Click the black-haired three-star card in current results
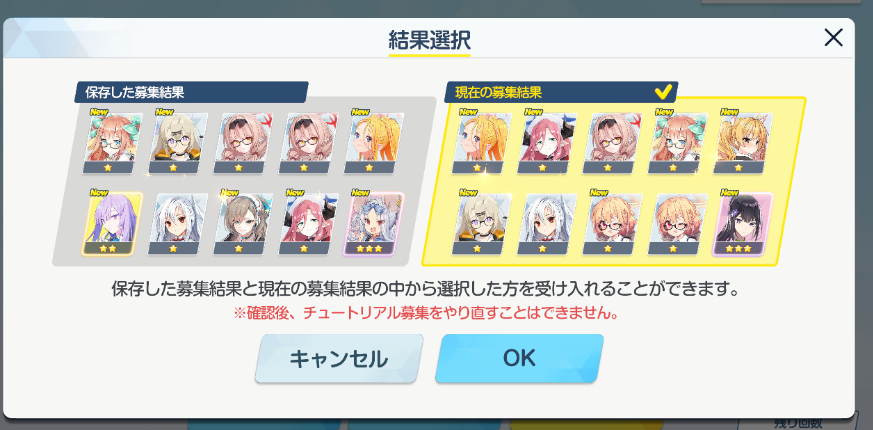 point(742,224)
